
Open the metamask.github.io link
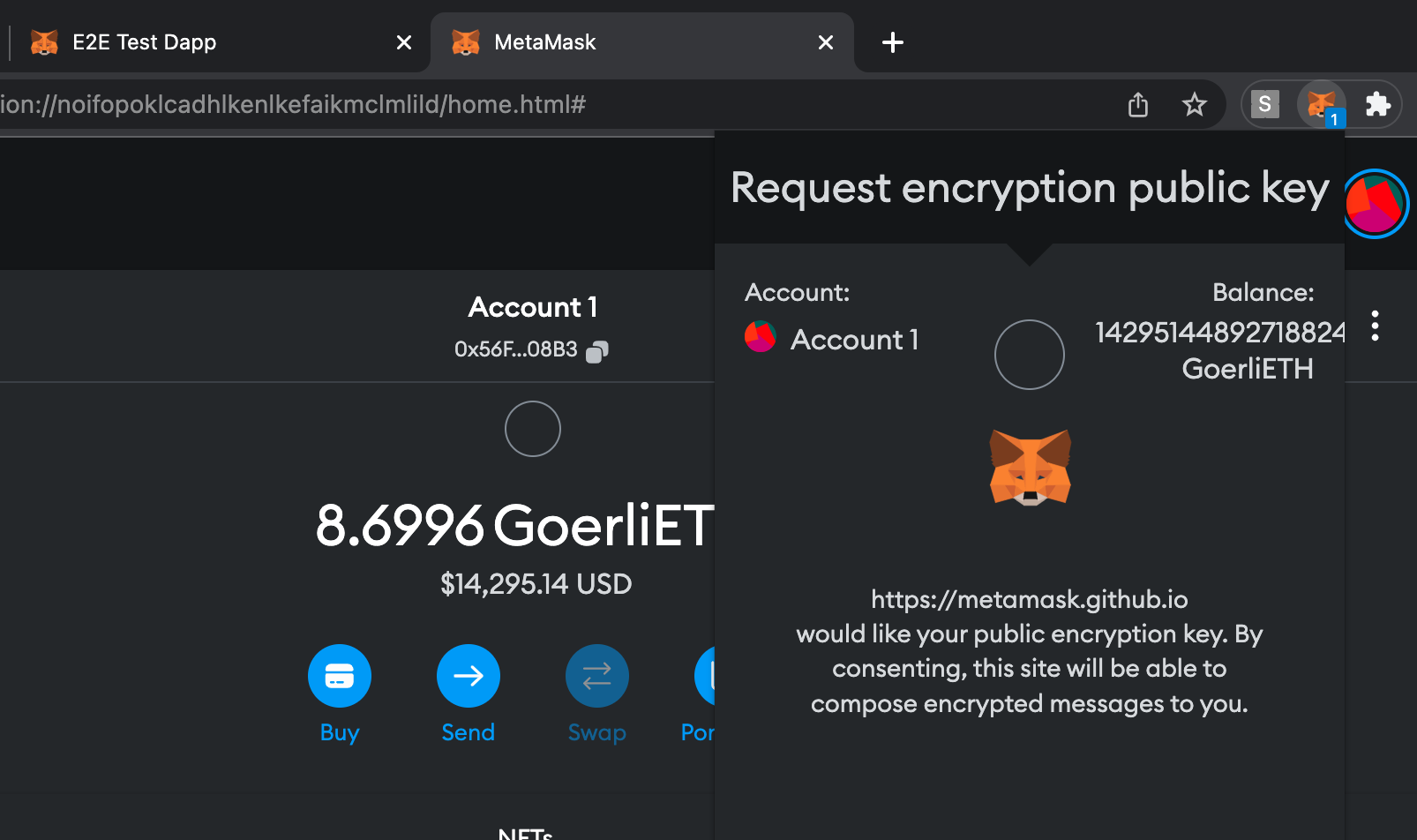tap(1029, 599)
